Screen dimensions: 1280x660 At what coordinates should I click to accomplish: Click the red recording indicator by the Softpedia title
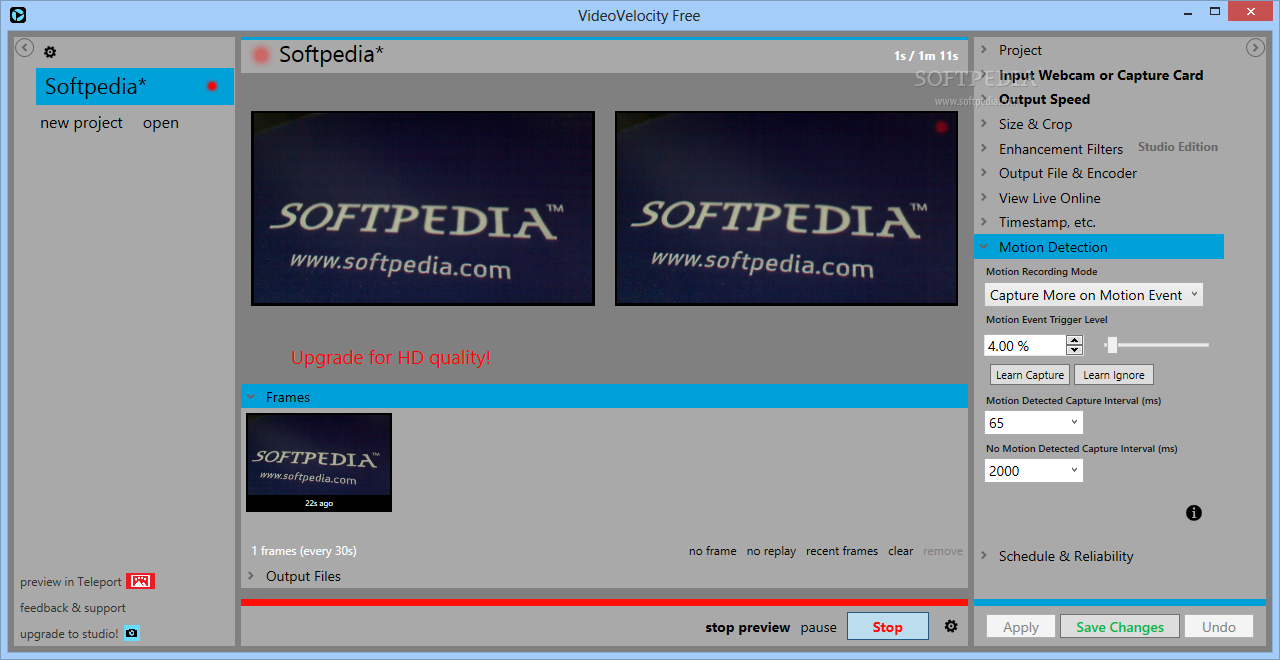tap(261, 55)
